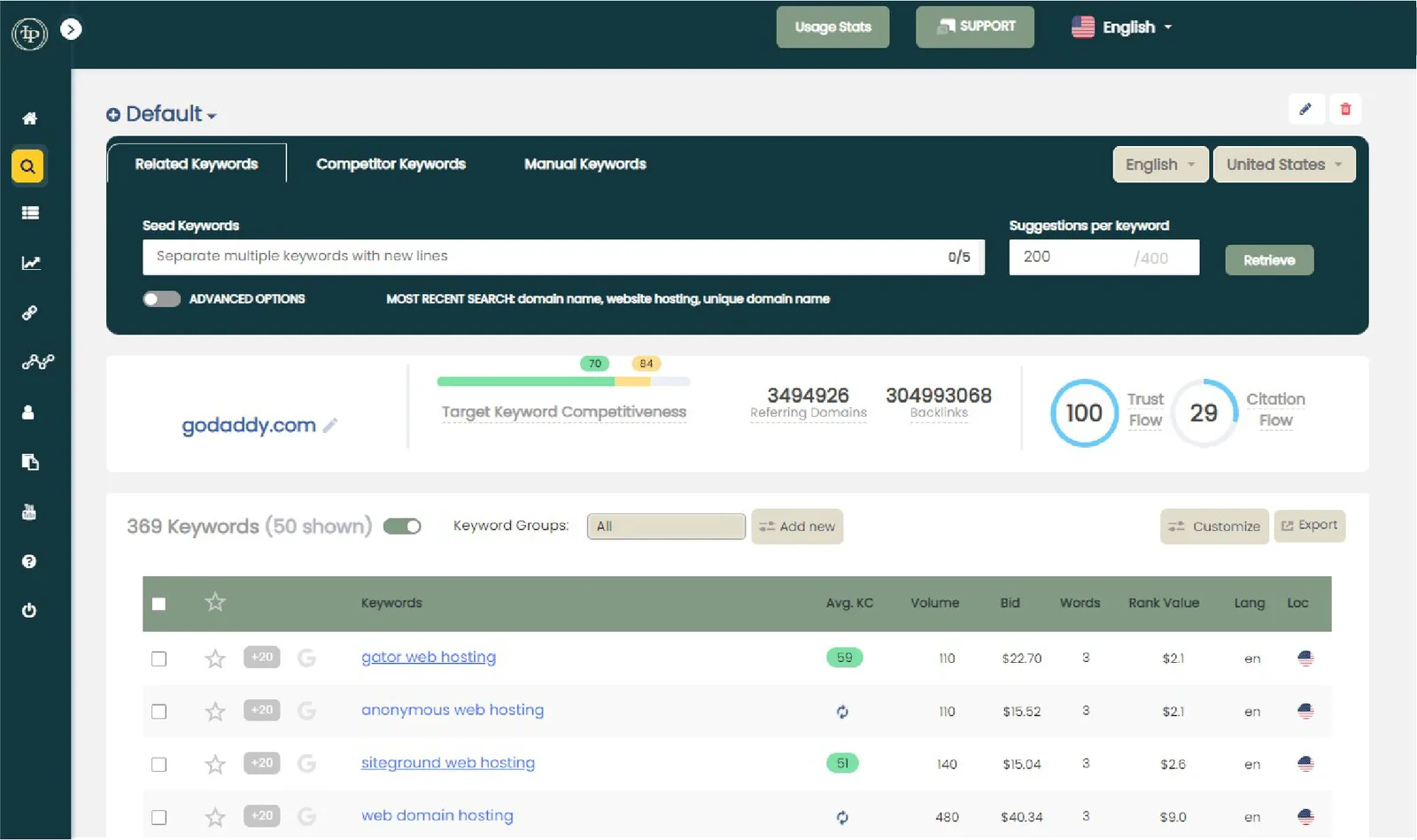Open the documents copy sidebar icon
This screenshot has height=840, width=1417.
click(x=30, y=462)
